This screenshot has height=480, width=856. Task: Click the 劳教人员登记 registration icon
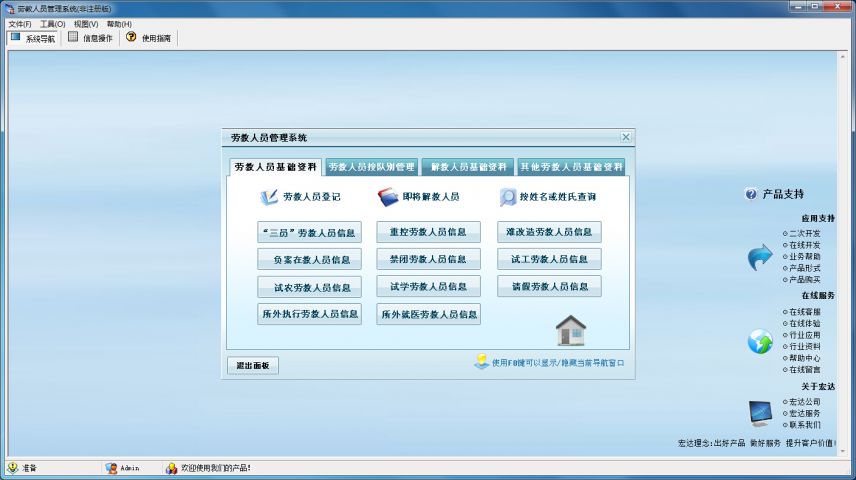(268, 197)
